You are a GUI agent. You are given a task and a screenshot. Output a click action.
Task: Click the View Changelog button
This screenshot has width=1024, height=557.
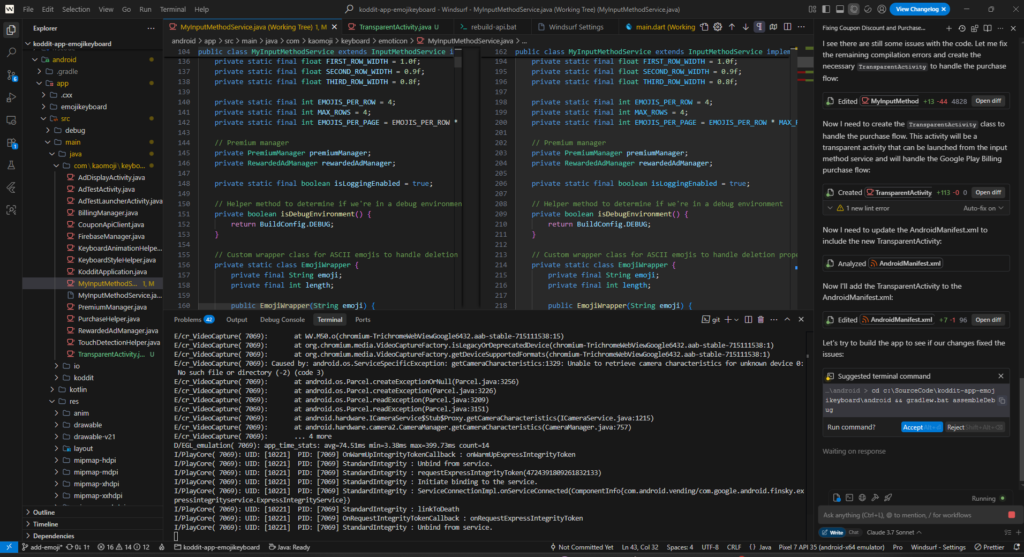coord(920,9)
